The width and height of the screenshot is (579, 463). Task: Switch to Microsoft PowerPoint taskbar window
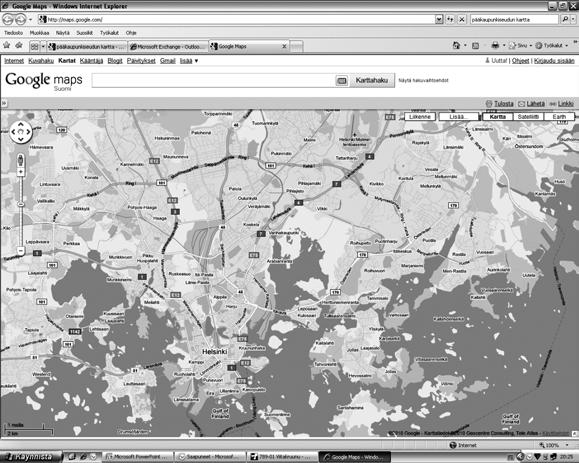(137, 457)
